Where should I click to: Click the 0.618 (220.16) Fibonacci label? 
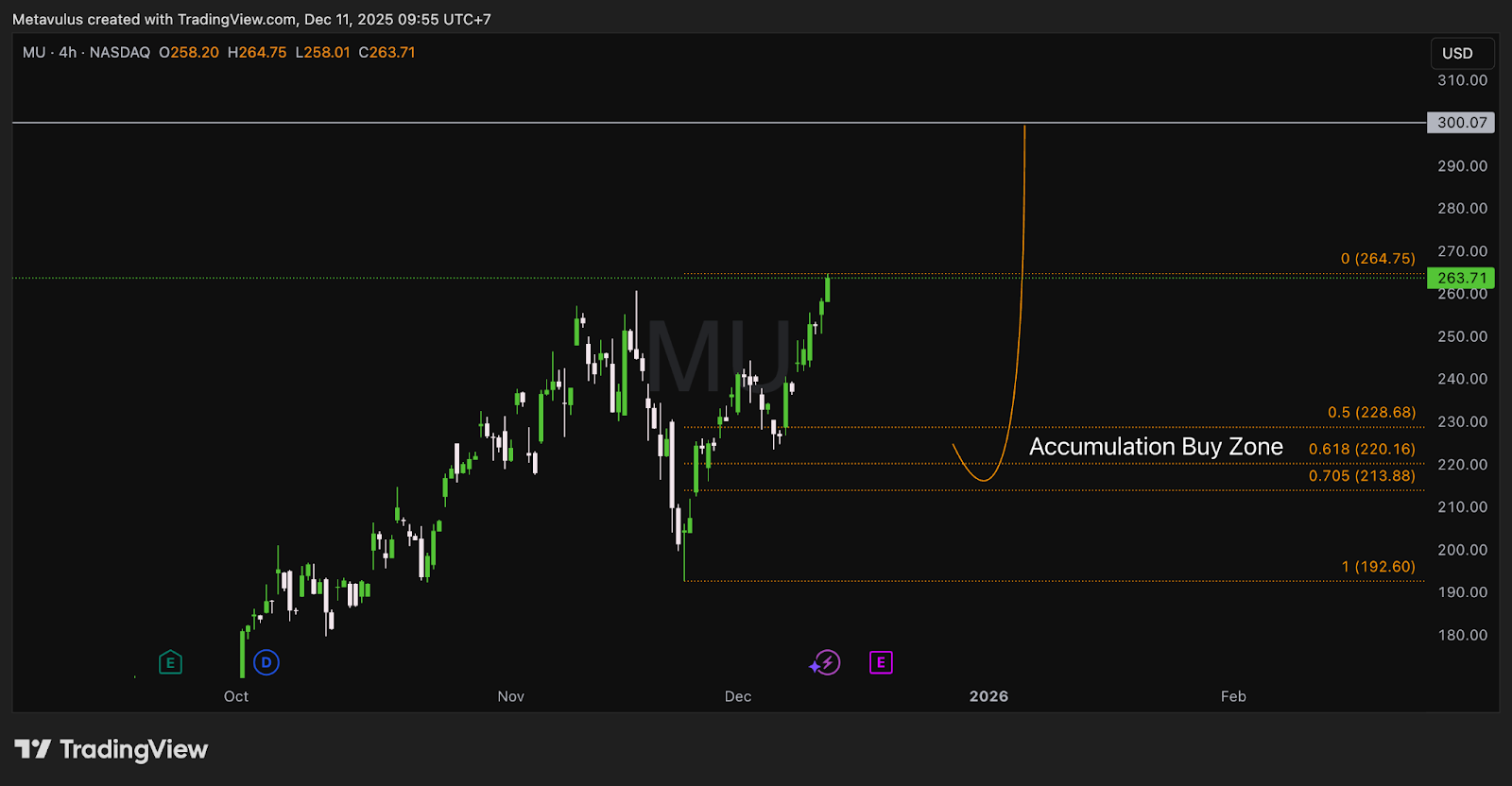click(x=1362, y=449)
